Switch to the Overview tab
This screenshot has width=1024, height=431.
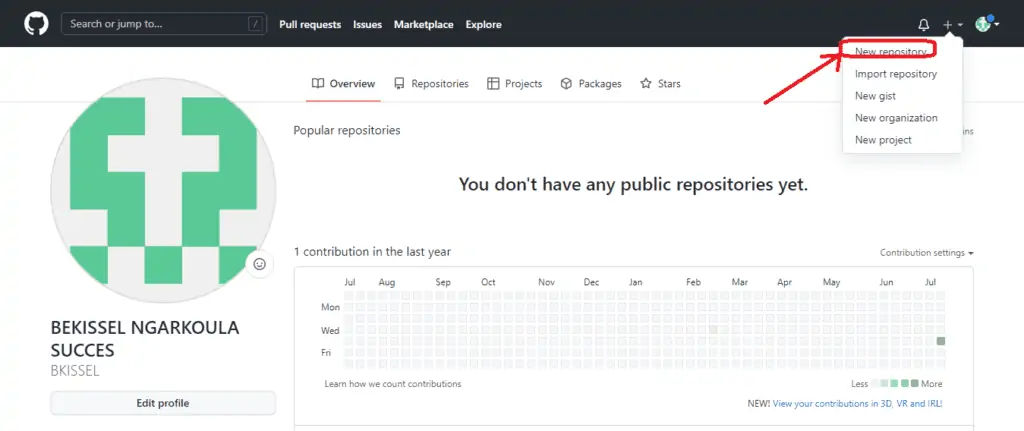coord(344,84)
